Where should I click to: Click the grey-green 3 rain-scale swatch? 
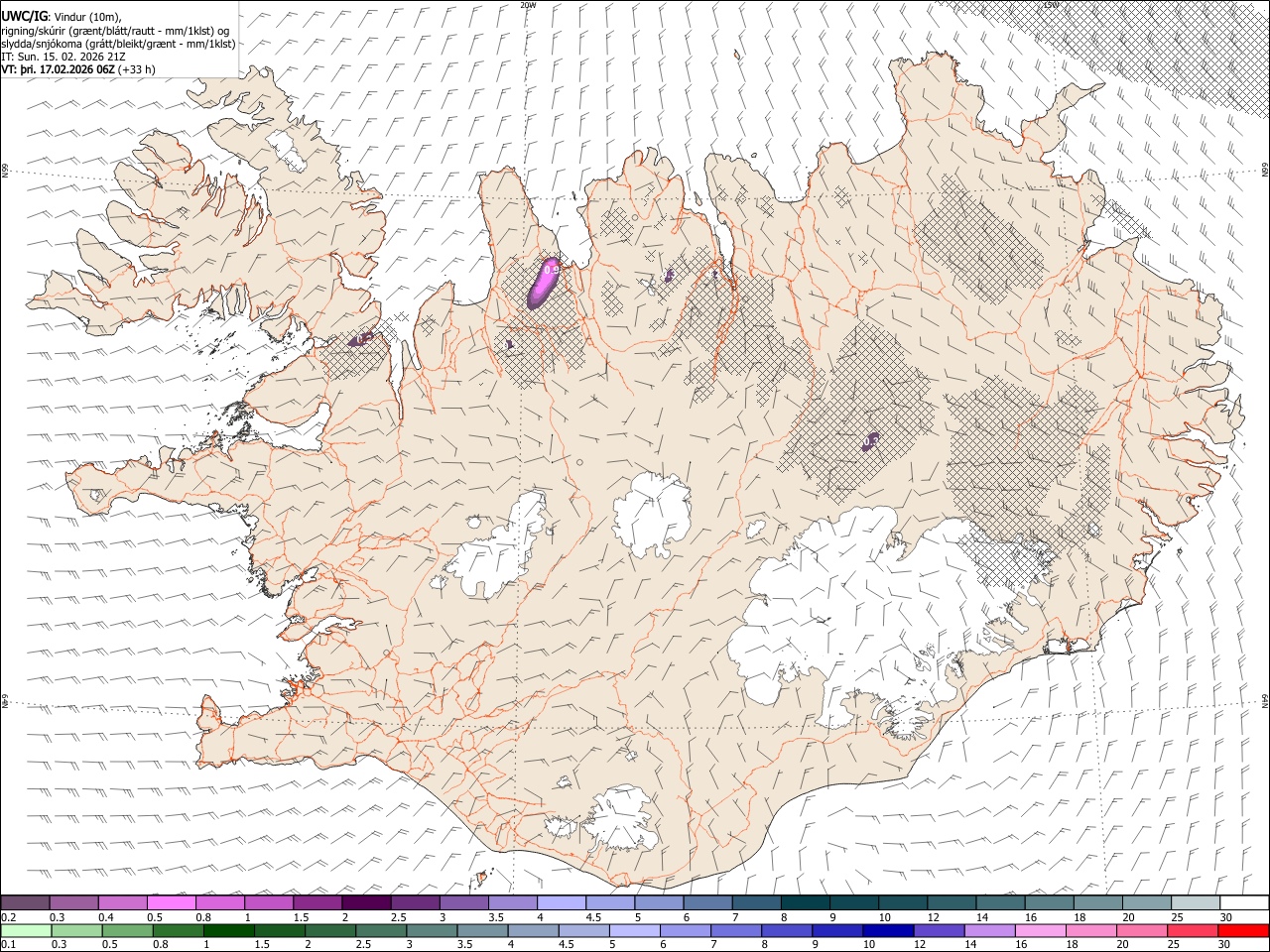pyautogui.click(x=432, y=930)
